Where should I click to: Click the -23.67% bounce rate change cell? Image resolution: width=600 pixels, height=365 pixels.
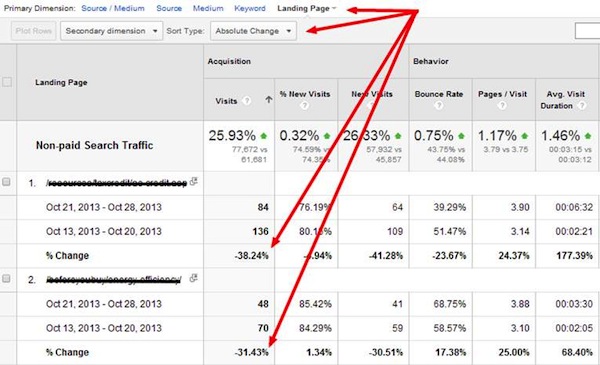point(449,256)
